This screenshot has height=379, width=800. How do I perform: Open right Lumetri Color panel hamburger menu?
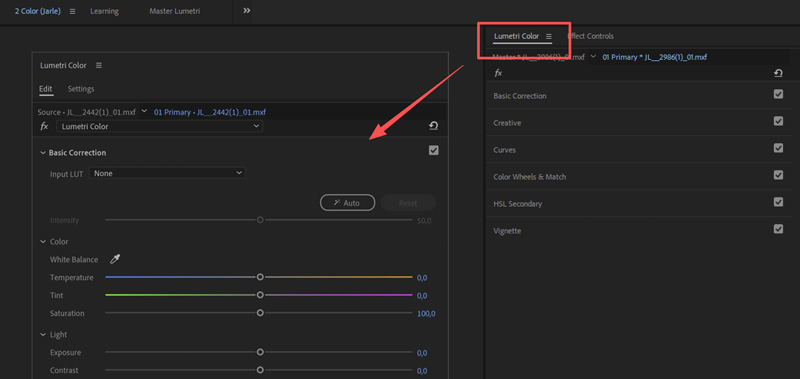coord(549,36)
